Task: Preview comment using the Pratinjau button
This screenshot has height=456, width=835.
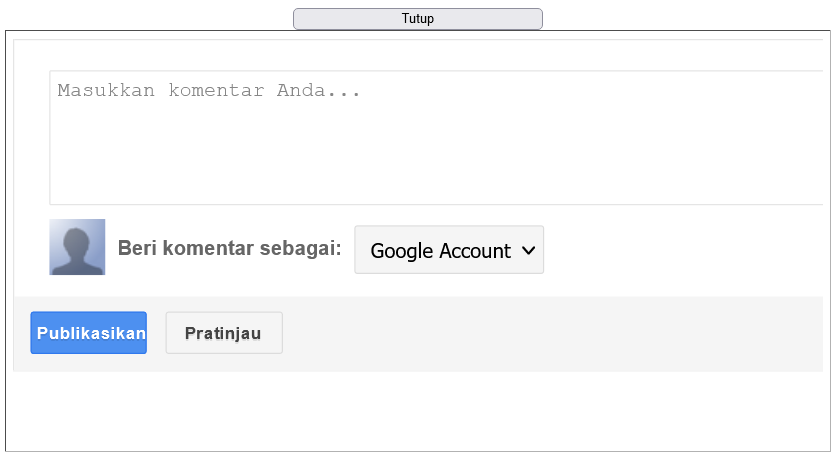Action: (224, 333)
